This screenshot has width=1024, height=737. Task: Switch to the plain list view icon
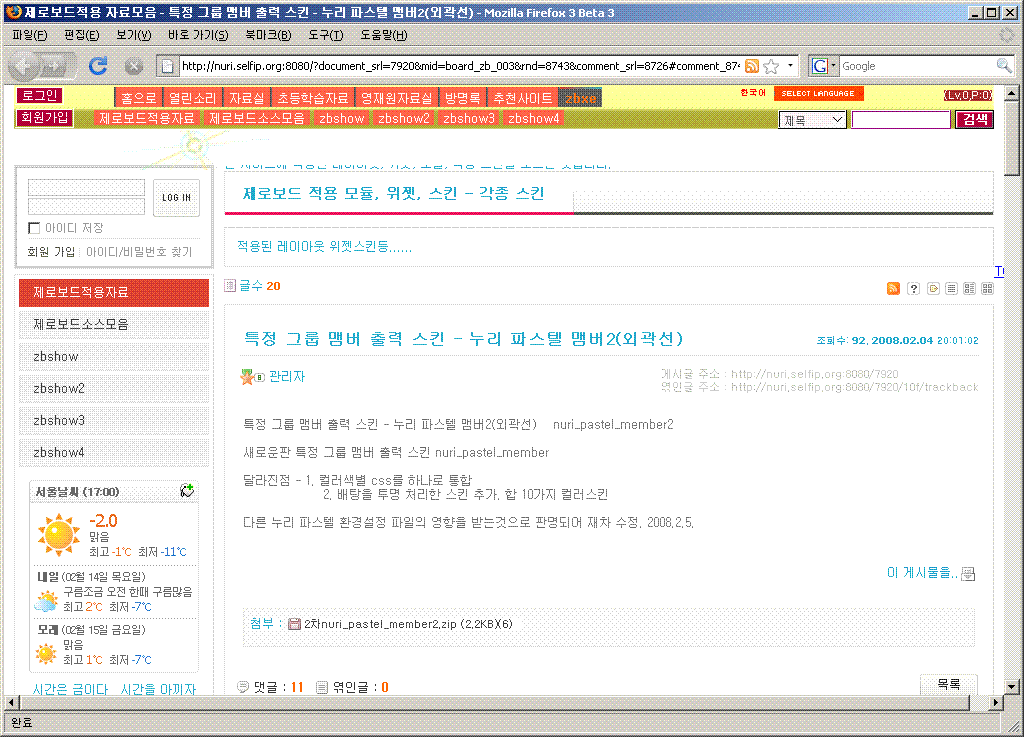coord(952,289)
